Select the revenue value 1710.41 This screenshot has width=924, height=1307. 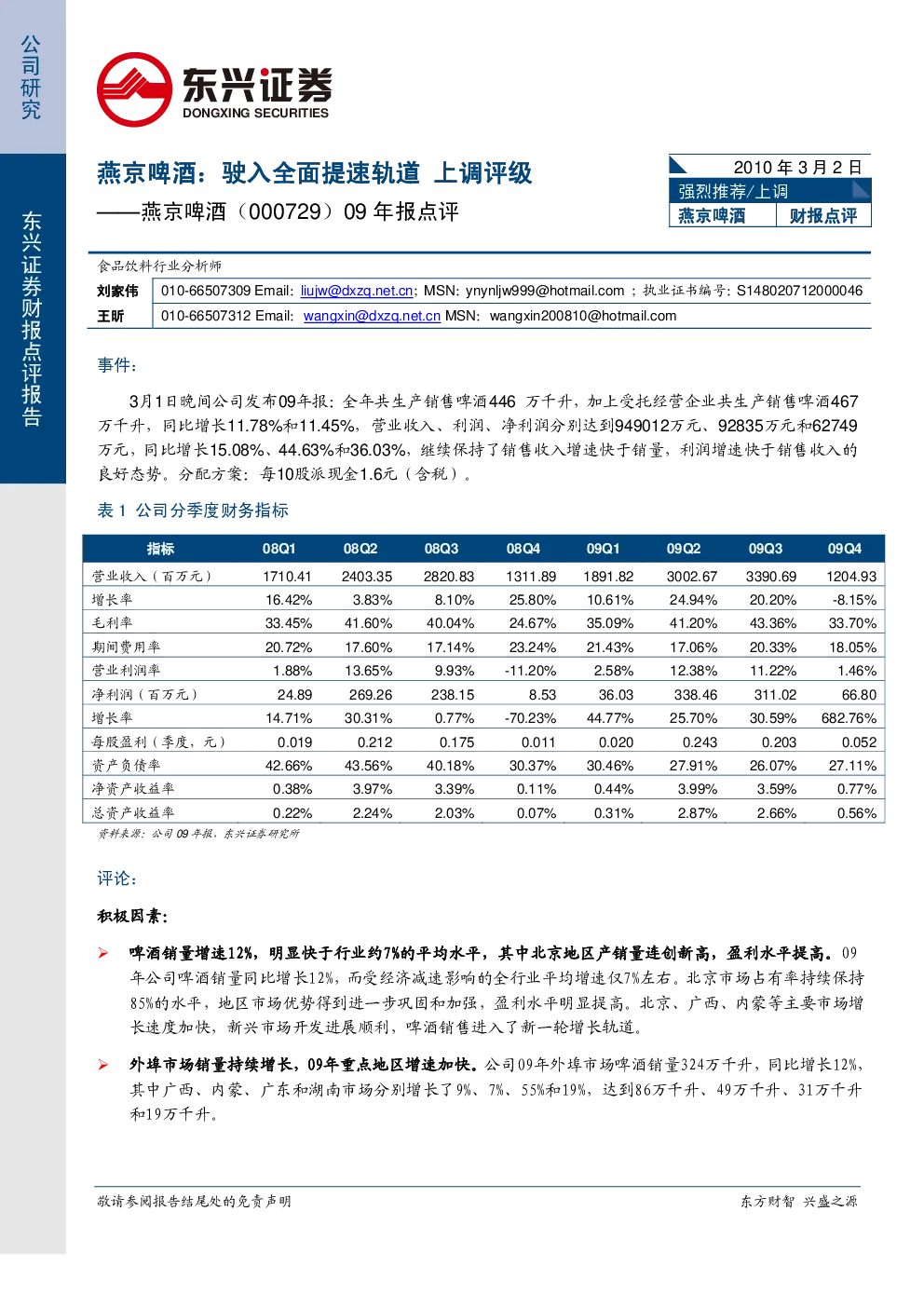(287, 577)
